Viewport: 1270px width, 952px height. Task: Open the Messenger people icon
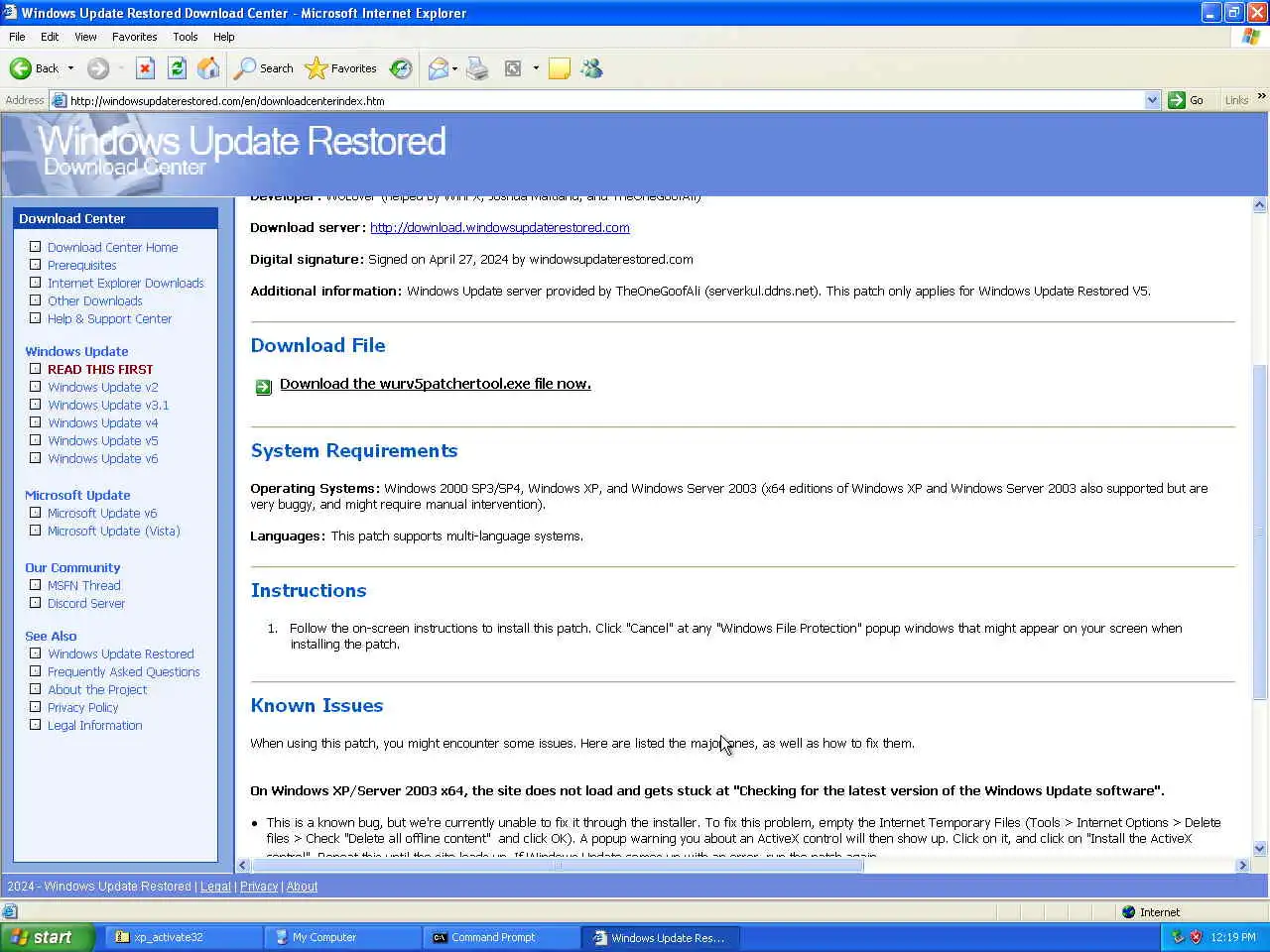[591, 68]
